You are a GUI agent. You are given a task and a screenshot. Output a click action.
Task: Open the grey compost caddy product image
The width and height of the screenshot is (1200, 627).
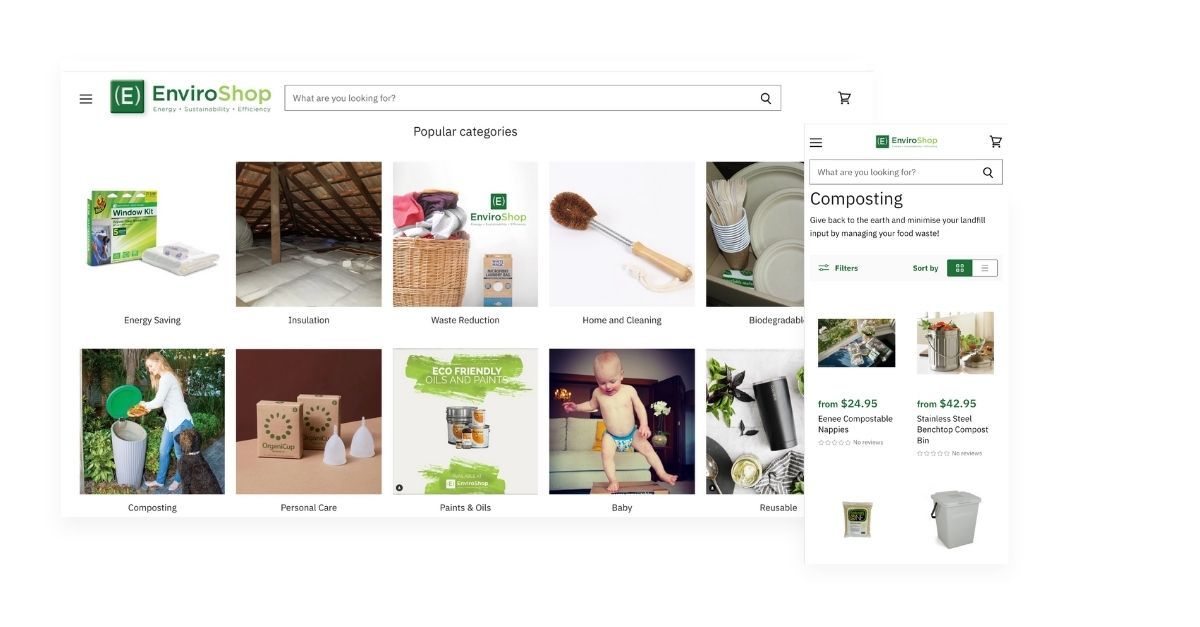955,519
